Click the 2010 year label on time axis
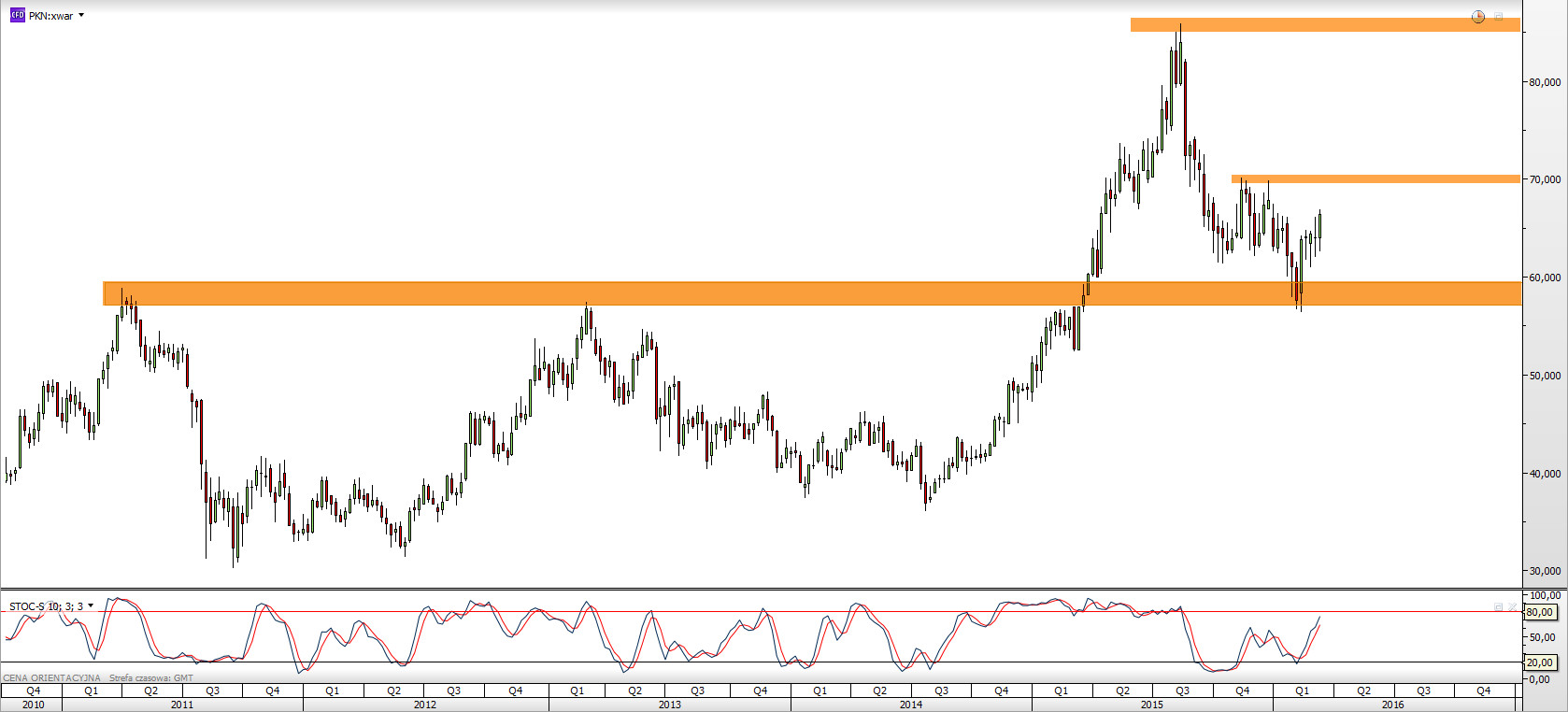The width and height of the screenshot is (1568, 712). tap(33, 705)
